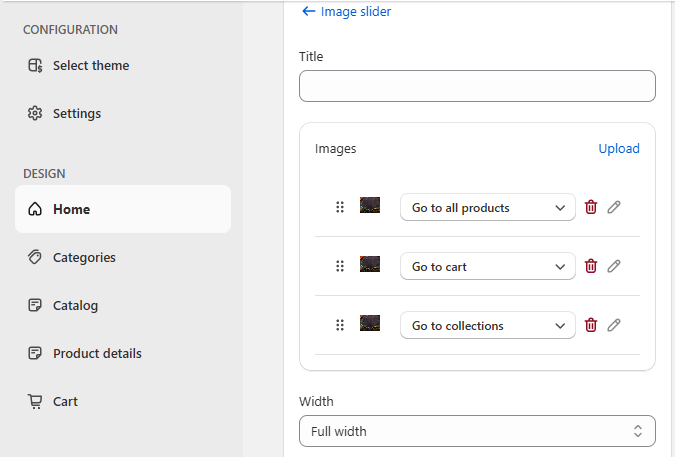The height and width of the screenshot is (457, 675).
Task: Open the Full width dropdown
Action: (477, 431)
